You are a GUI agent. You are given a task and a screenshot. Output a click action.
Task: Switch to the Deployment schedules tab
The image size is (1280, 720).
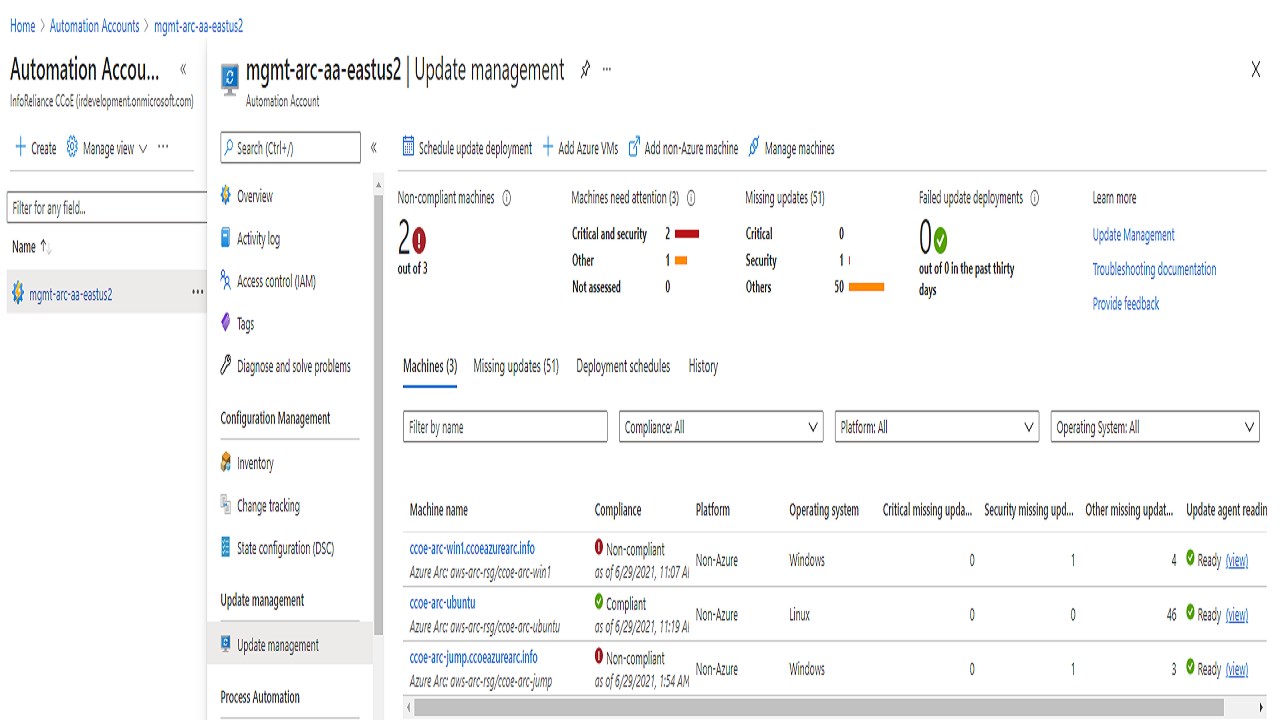point(623,366)
